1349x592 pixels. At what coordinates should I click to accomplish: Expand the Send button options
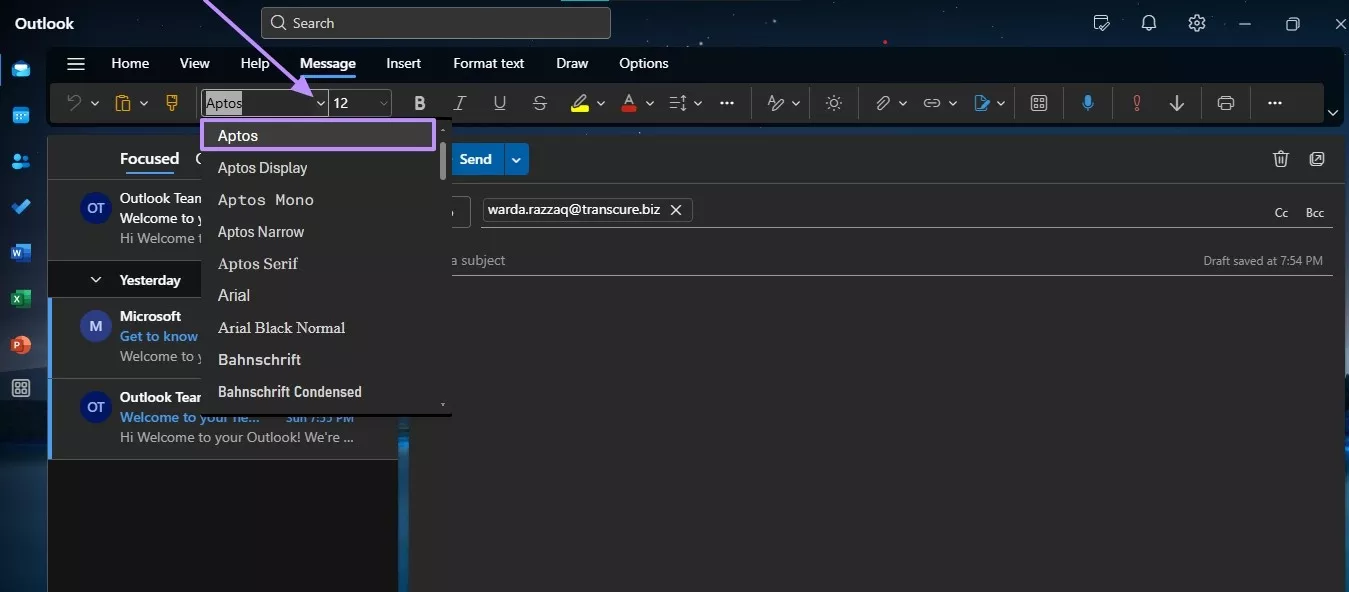(516, 158)
